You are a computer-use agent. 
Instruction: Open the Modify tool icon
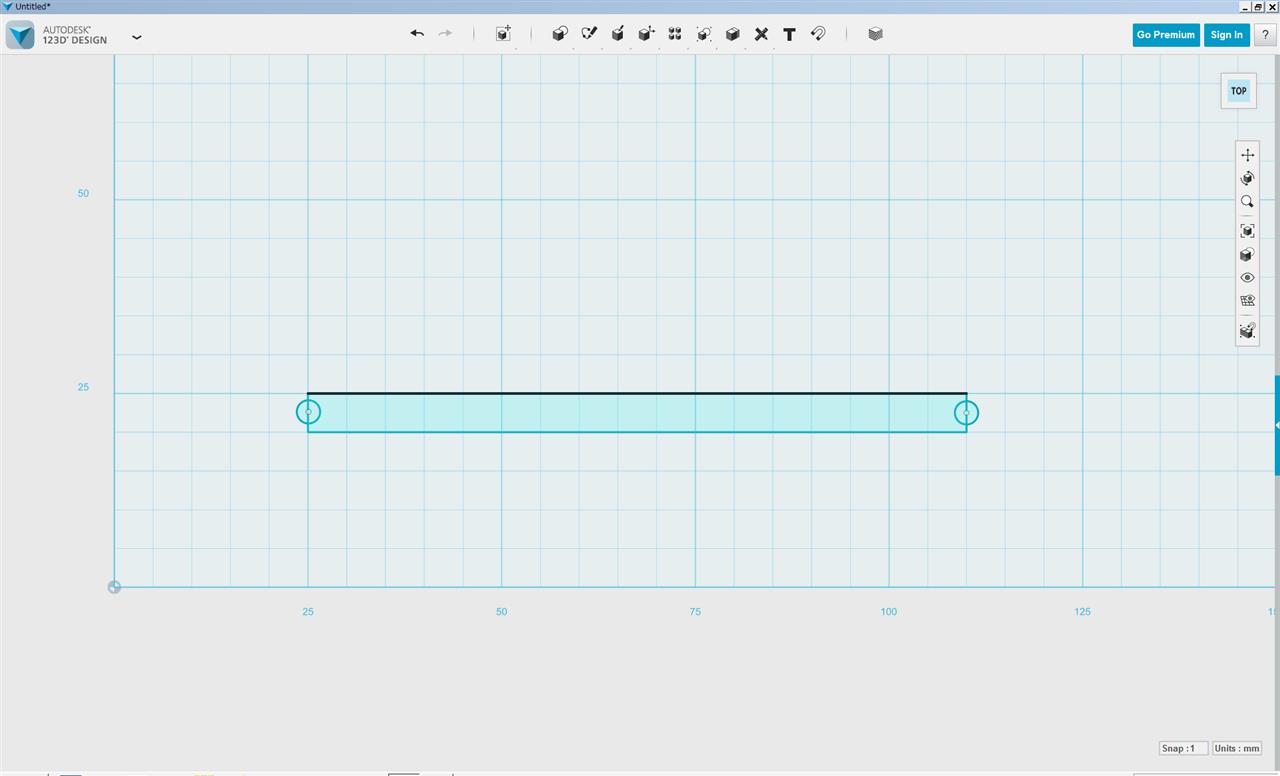(646, 34)
